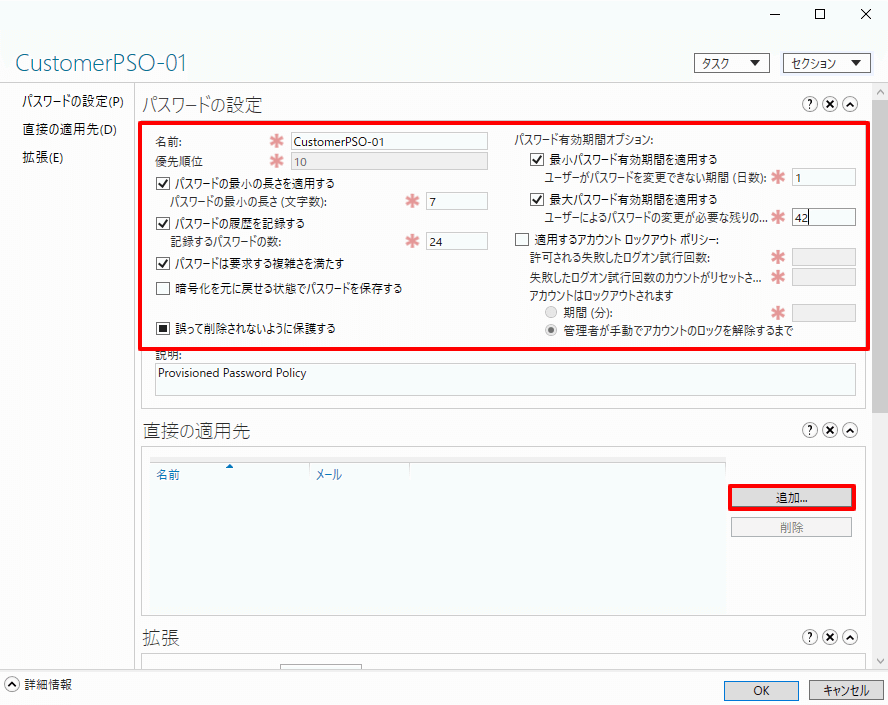
Task: Open the タスク dropdown
Action: pyautogui.click(x=732, y=63)
